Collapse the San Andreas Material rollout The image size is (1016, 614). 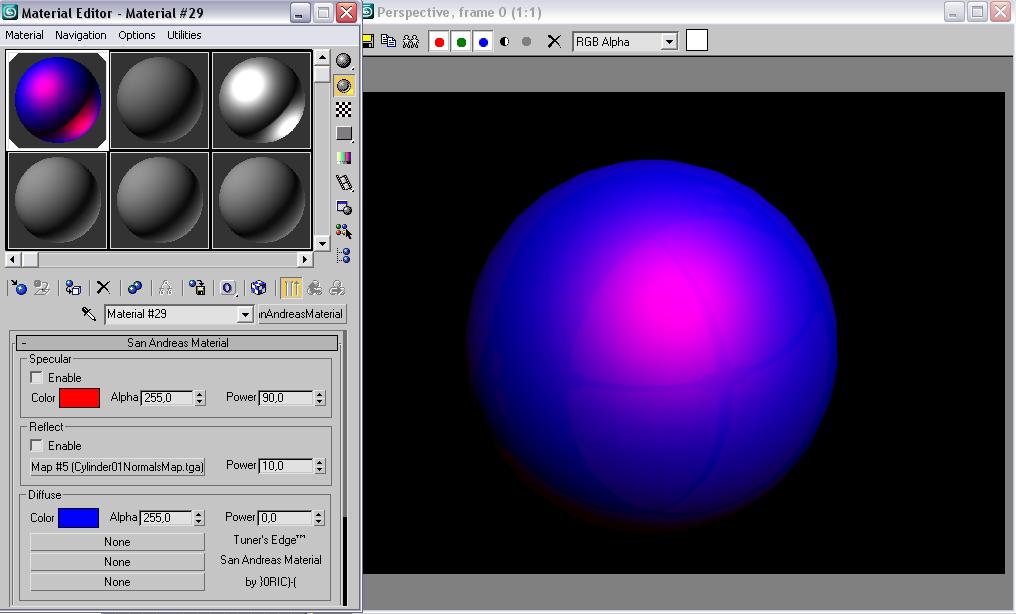pyautogui.click(x=177, y=343)
